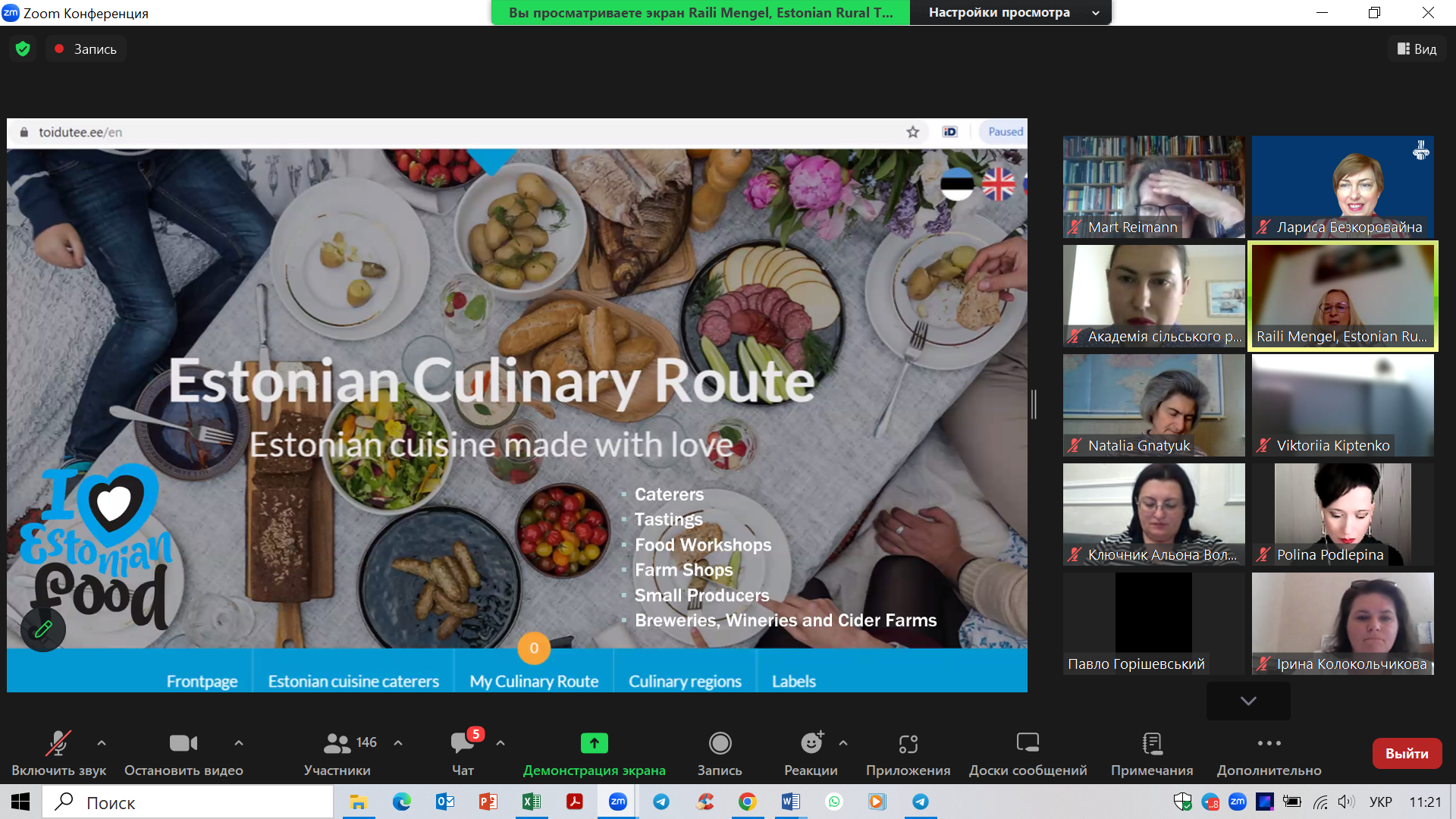The height and width of the screenshot is (819, 1456).
Task: Open Notes (Примечания) icon
Action: point(1151,743)
